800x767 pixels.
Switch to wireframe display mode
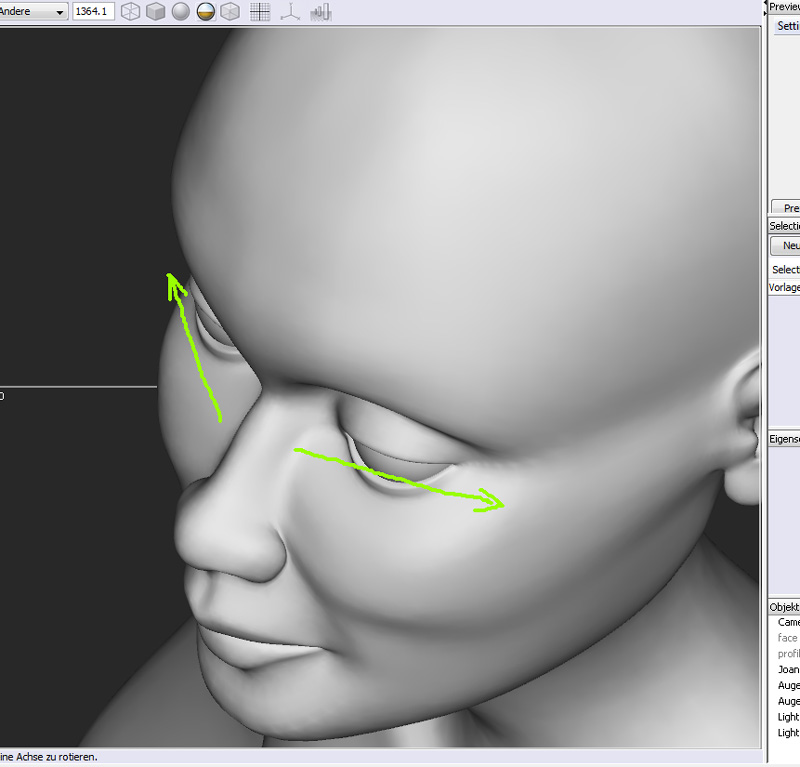click(130, 11)
